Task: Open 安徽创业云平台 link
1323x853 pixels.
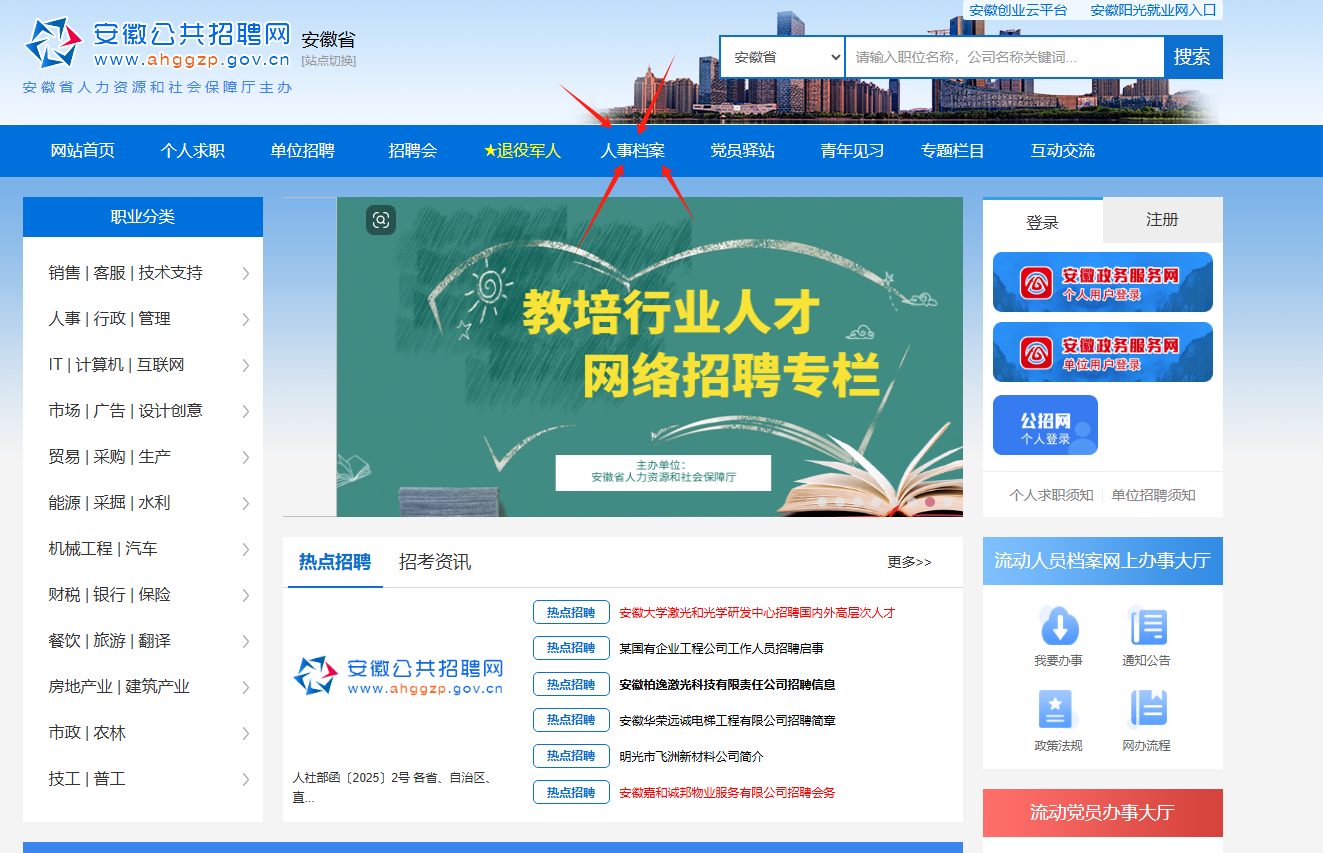Action: [1018, 10]
